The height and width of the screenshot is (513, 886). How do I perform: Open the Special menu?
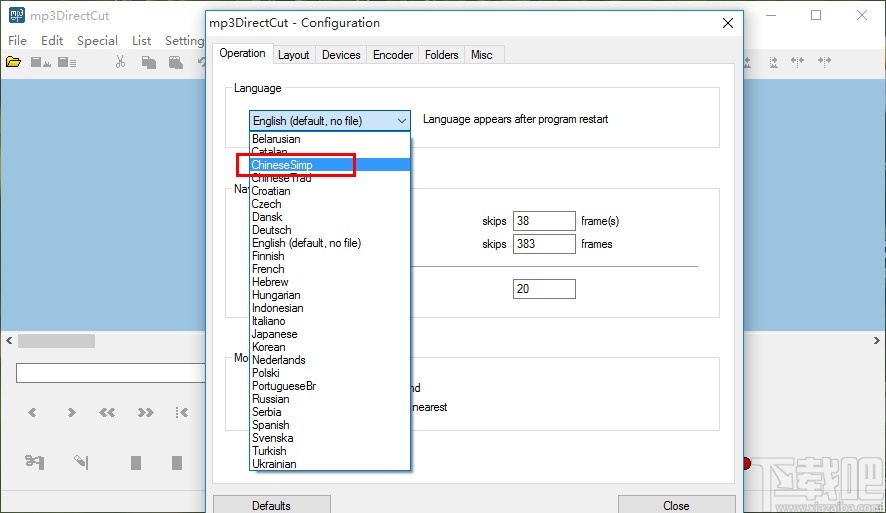tap(97, 41)
